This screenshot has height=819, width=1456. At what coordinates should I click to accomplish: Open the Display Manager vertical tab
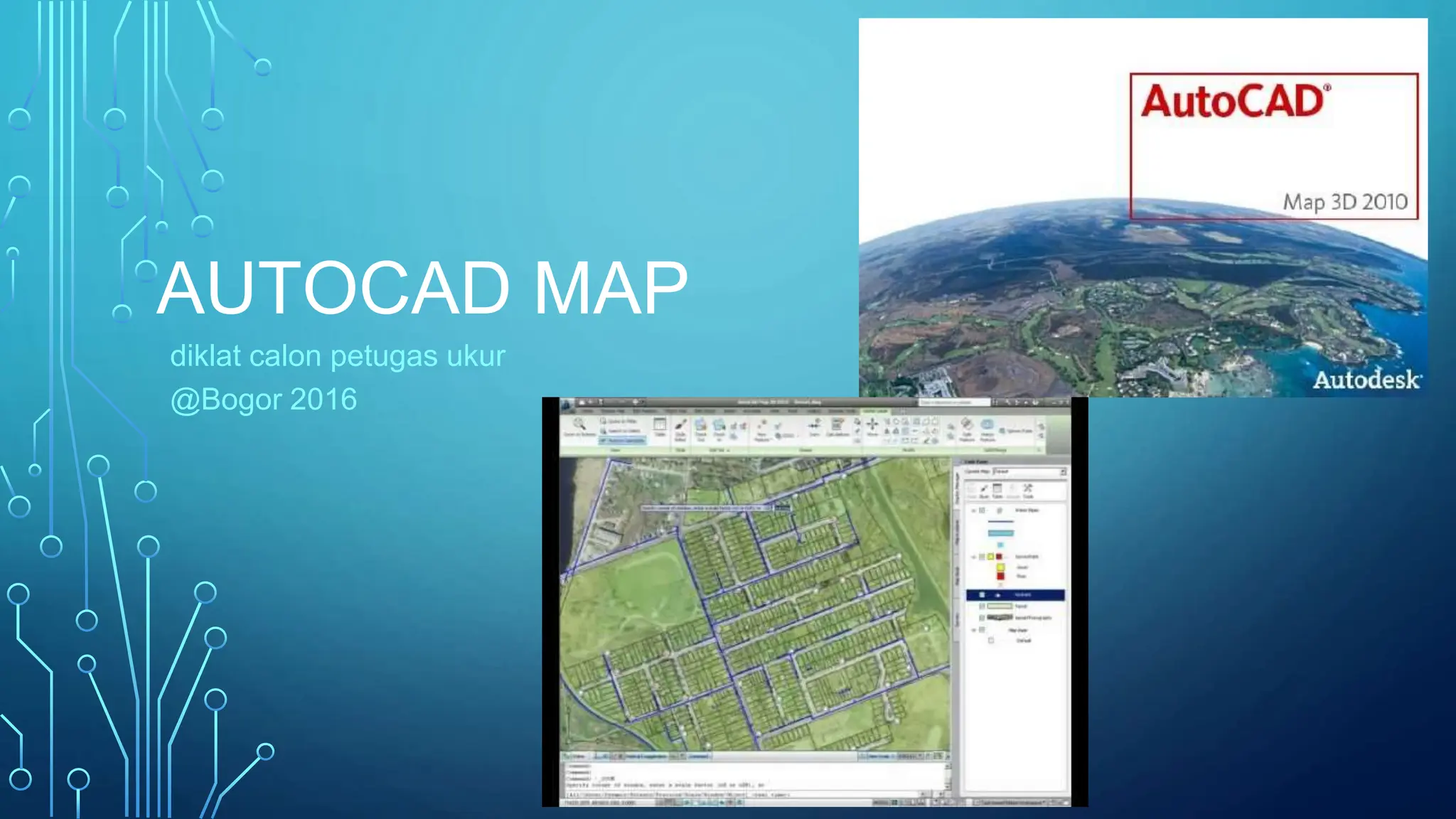(957, 488)
